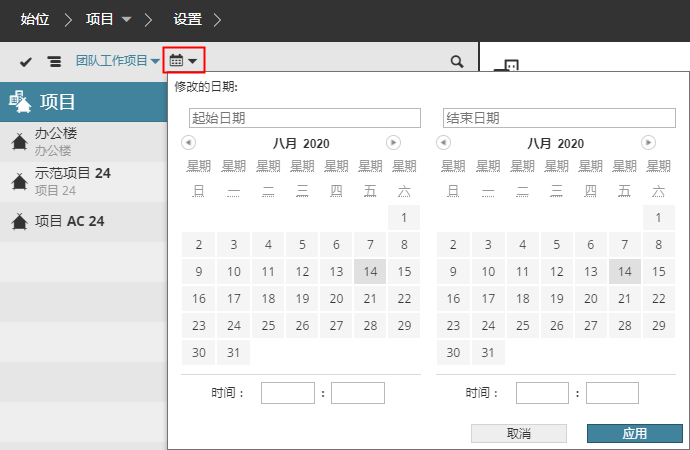Viewport: 690px width, 450px height.
Task: Click the house icon beside 办公楼
Action: click(x=20, y=142)
